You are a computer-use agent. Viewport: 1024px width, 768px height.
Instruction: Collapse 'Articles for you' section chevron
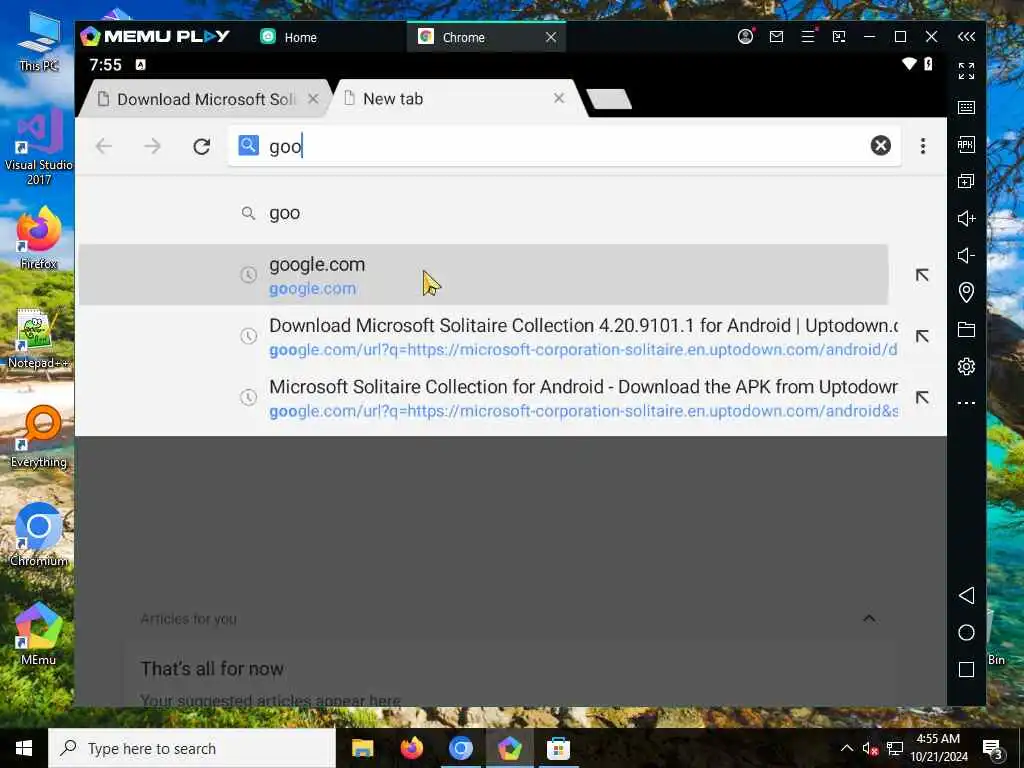(x=869, y=618)
